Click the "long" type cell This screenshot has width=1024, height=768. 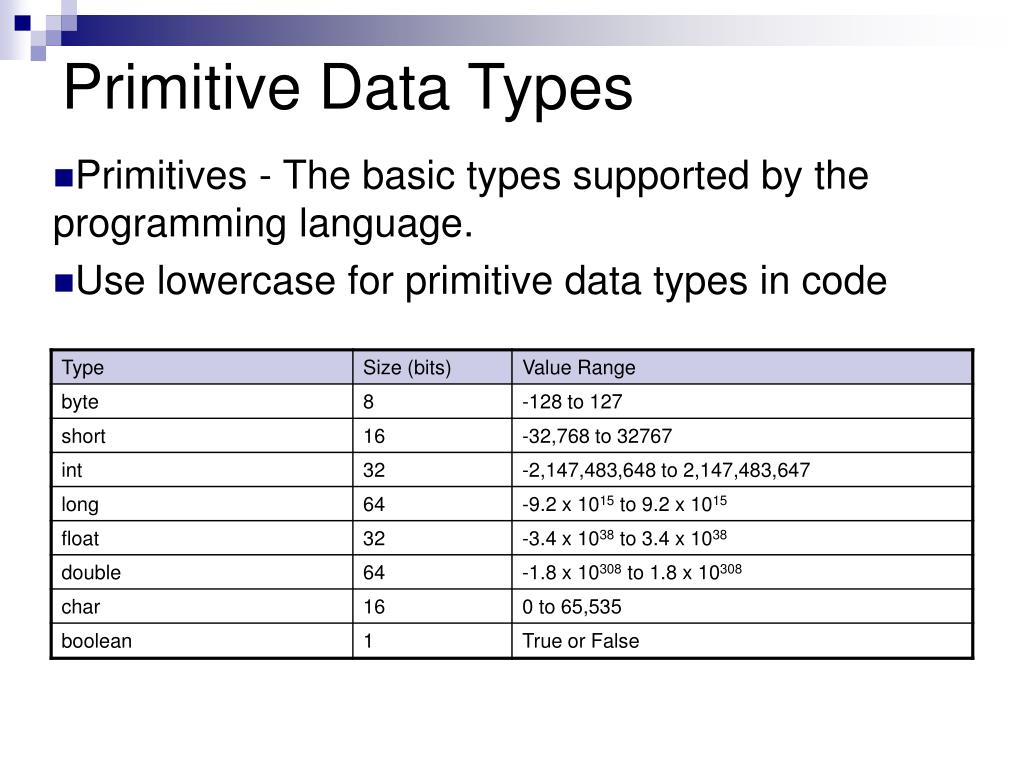point(80,504)
